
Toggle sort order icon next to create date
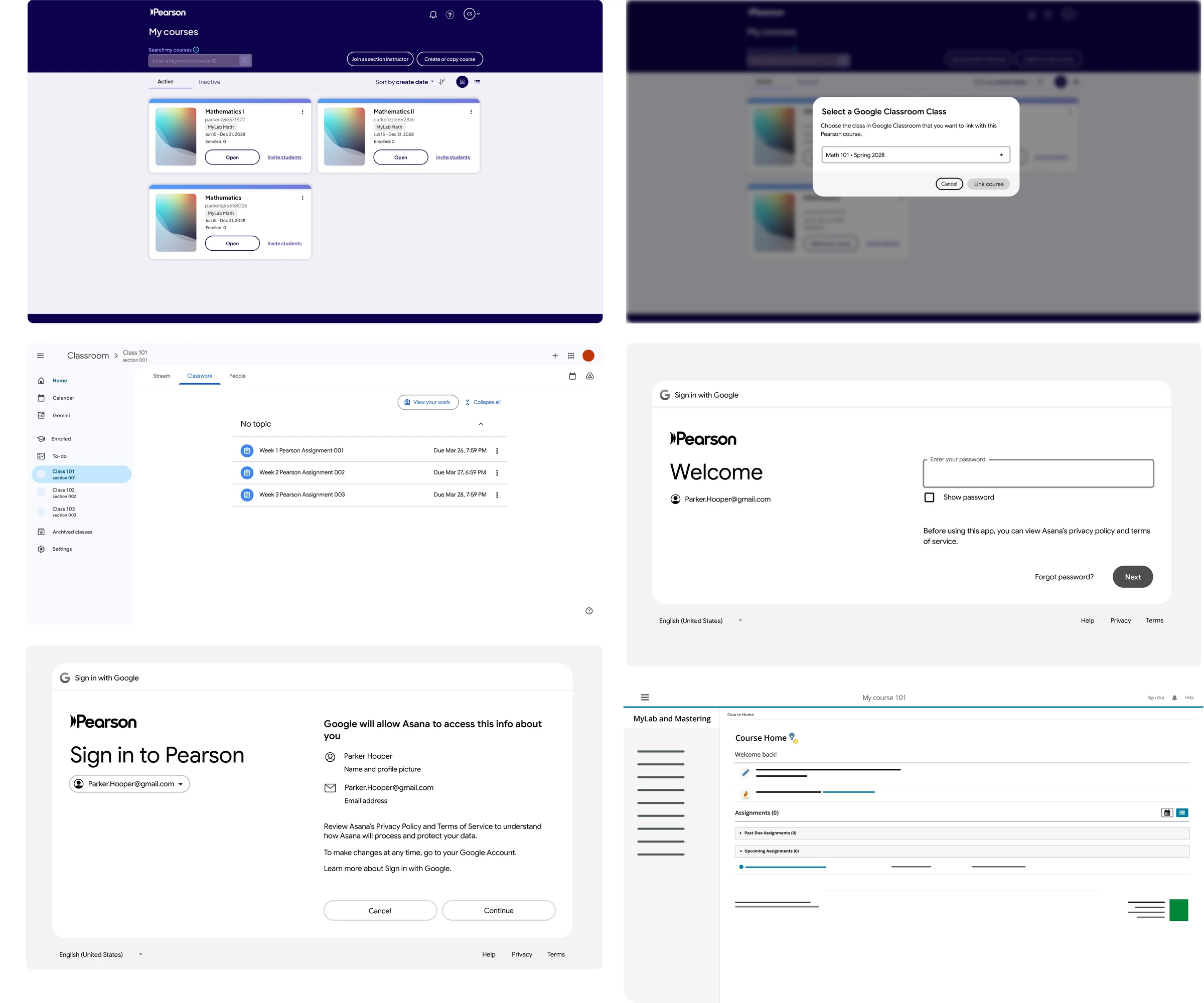[442, 82]
